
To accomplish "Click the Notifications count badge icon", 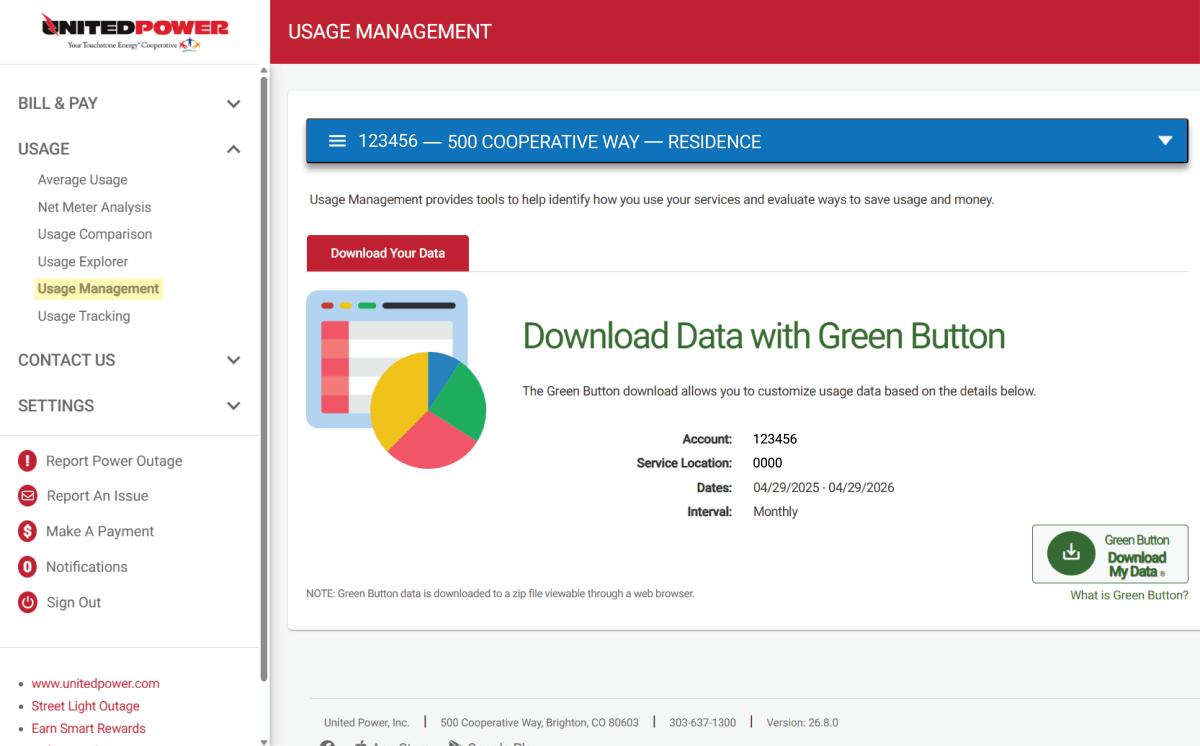I will (x=28, y=567).
